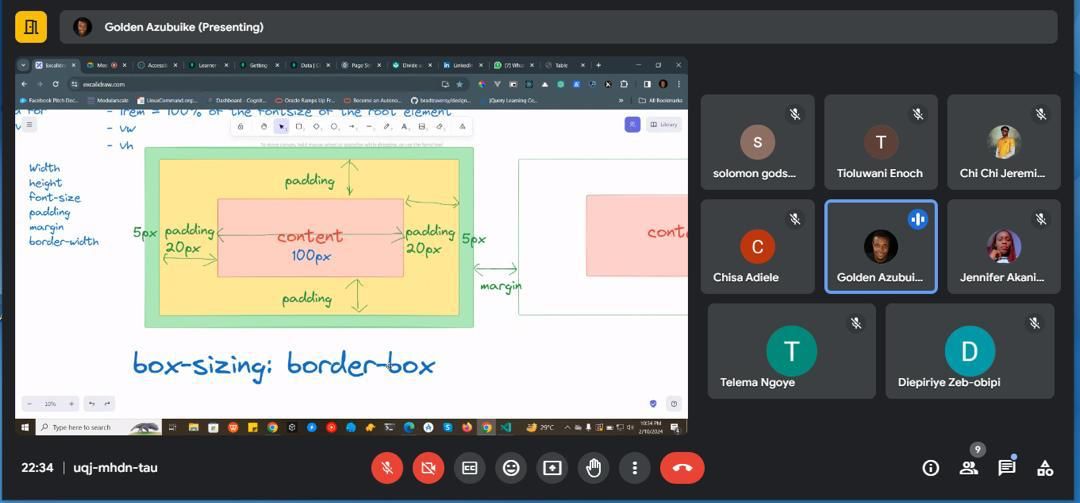Click the presenter name Golden Azubuike (Presenting)
This screenshot has width=1080, height=503.
184,27
